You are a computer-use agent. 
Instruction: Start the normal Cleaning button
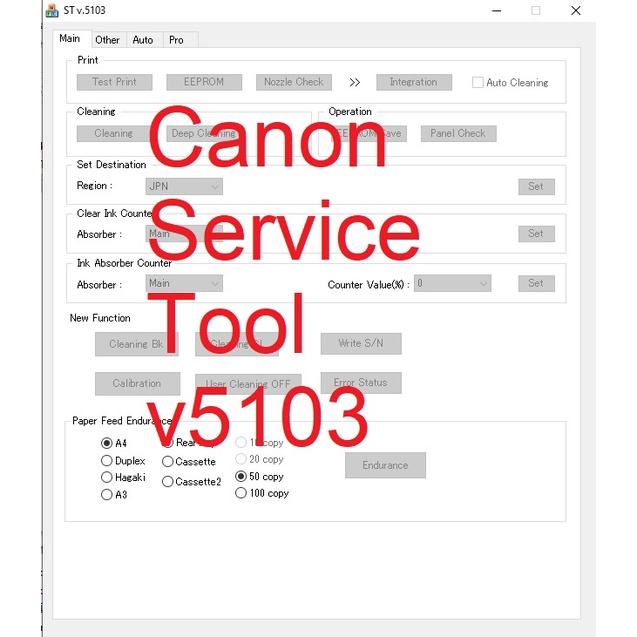(x=114, y=134)
